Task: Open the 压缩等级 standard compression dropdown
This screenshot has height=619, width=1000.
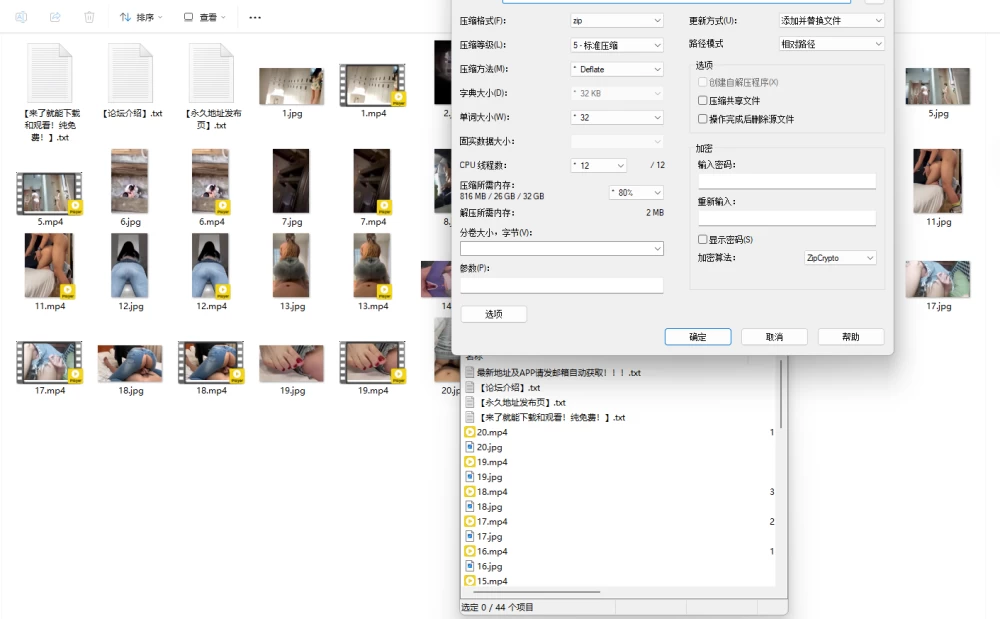Action: tap(617, 45)
